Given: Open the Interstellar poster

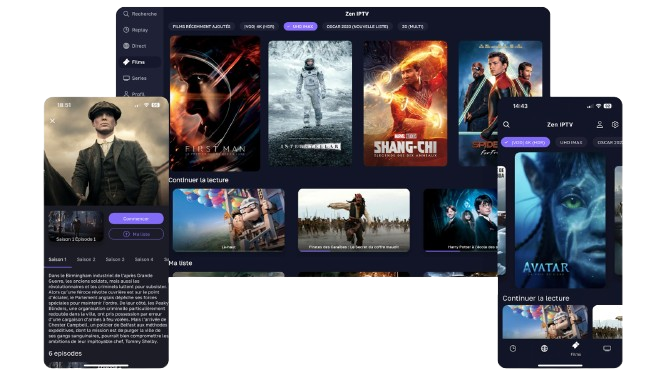Looking at the screenshot, I should [310, 103].
